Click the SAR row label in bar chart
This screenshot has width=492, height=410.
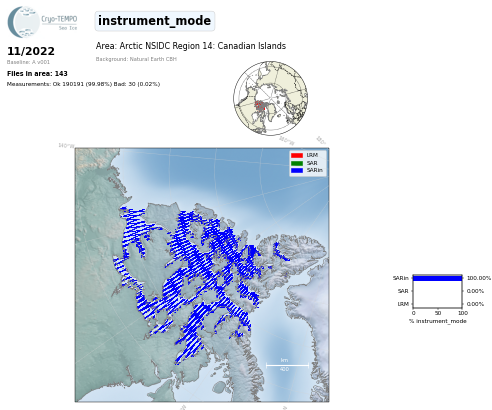[403, 291]
